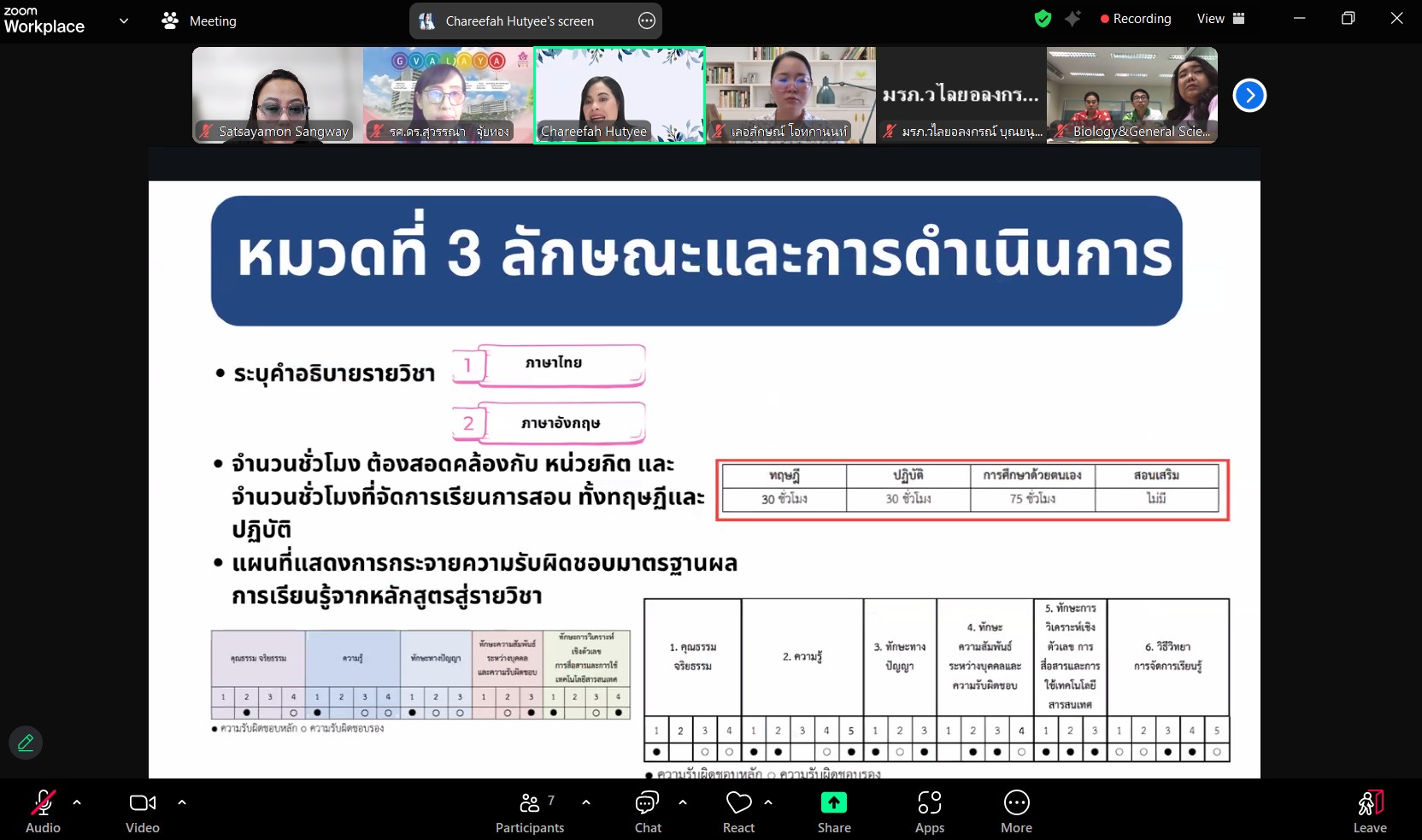Screen dimensions: 1422x840
Task: Open the Participants list
Action: pos(529,810)
